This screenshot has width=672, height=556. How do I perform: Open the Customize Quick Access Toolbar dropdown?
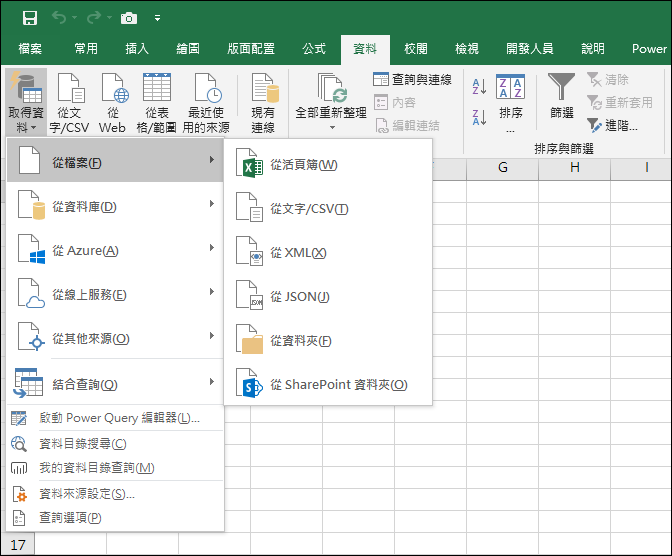[158, 18]
